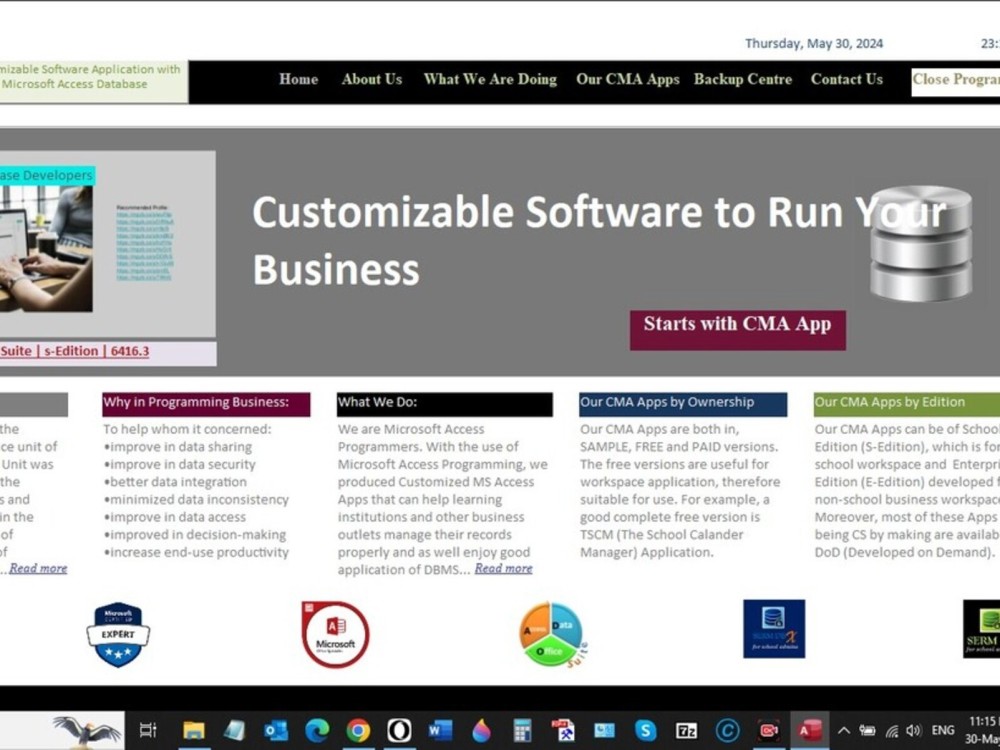1000x750 pixels.
Task: Open Suite s-Edition 6416.3 link
Action: [75, 351]
